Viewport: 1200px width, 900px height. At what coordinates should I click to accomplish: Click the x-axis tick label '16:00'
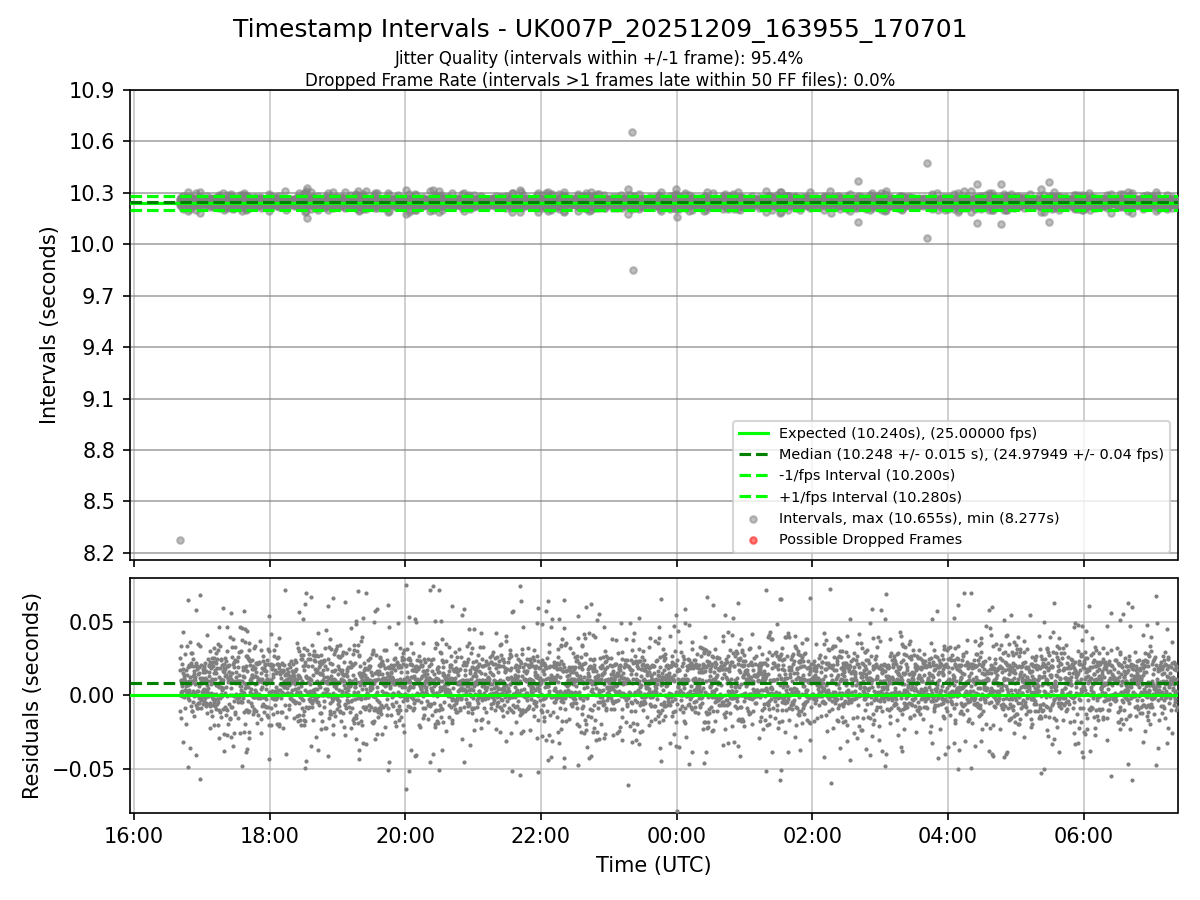tap(134, 834)
